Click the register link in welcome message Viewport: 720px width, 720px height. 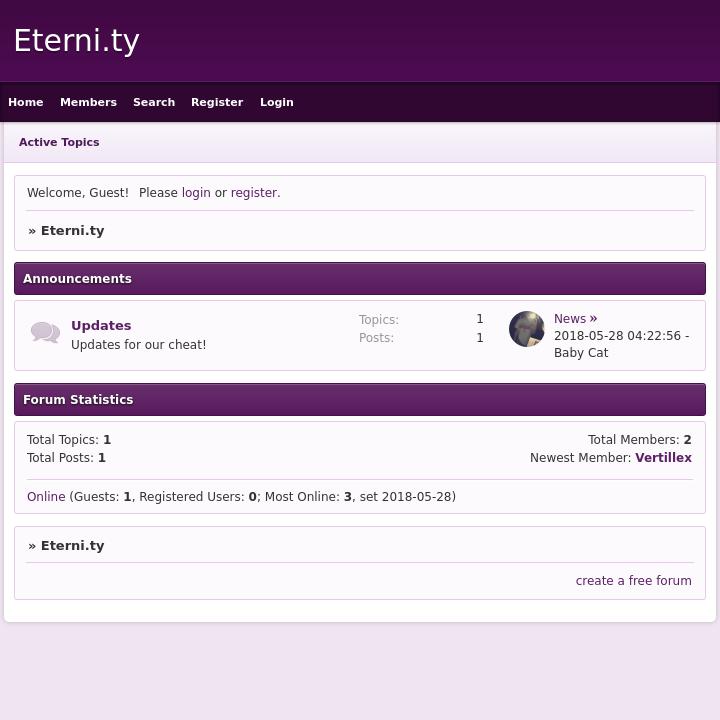254,193
